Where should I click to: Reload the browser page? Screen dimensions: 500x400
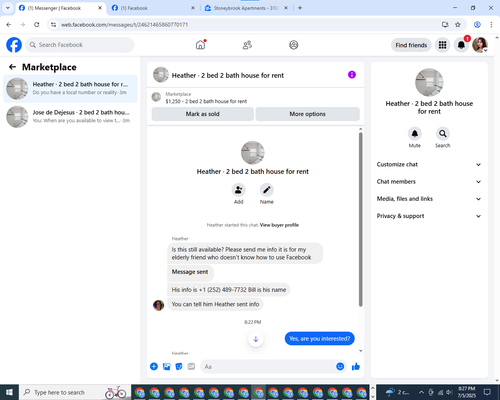[37, 24]
